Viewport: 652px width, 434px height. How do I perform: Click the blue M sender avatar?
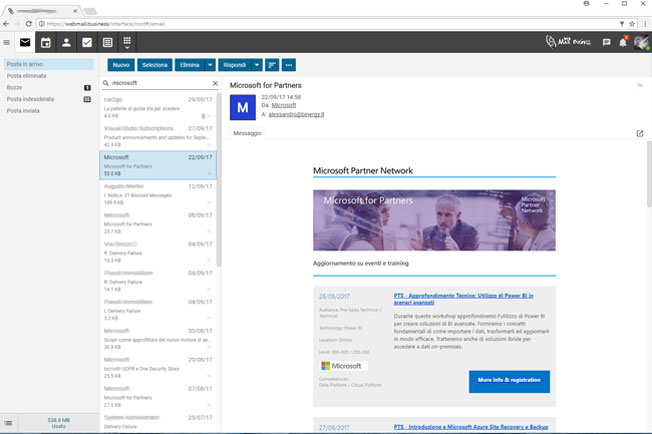(243, 107)
